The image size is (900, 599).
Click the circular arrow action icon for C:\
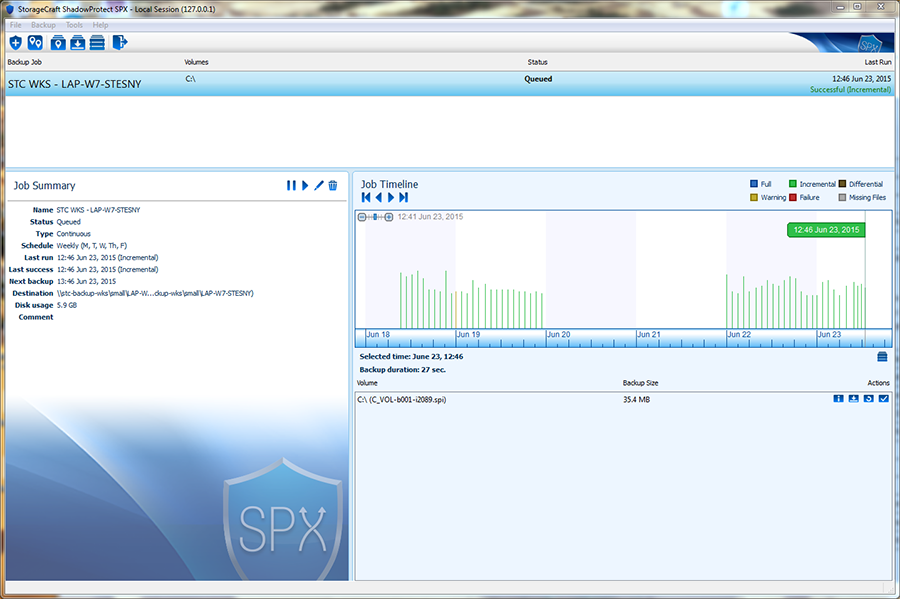[x=868, y=398]
